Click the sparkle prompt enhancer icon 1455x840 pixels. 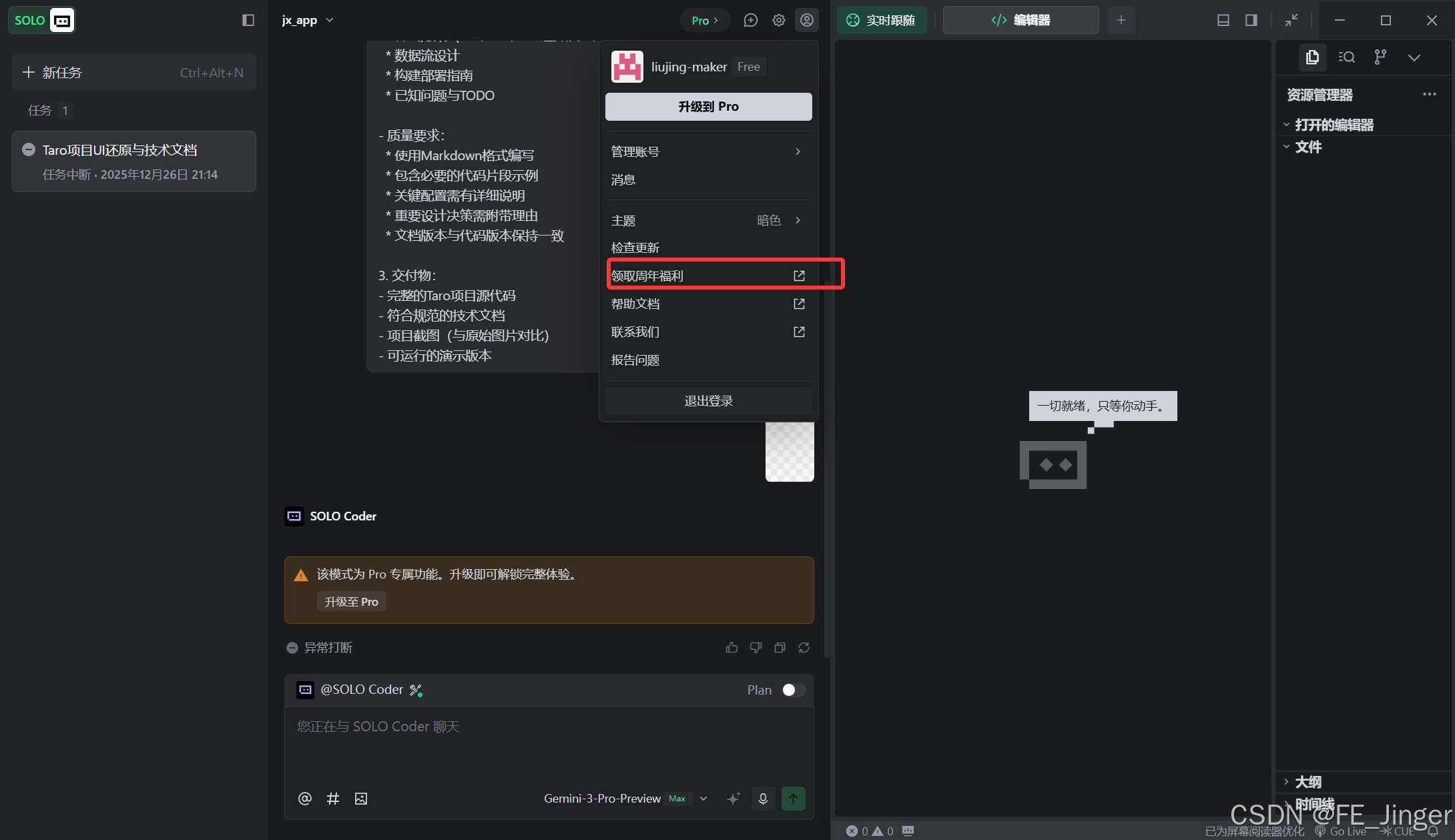pos(733,798)
